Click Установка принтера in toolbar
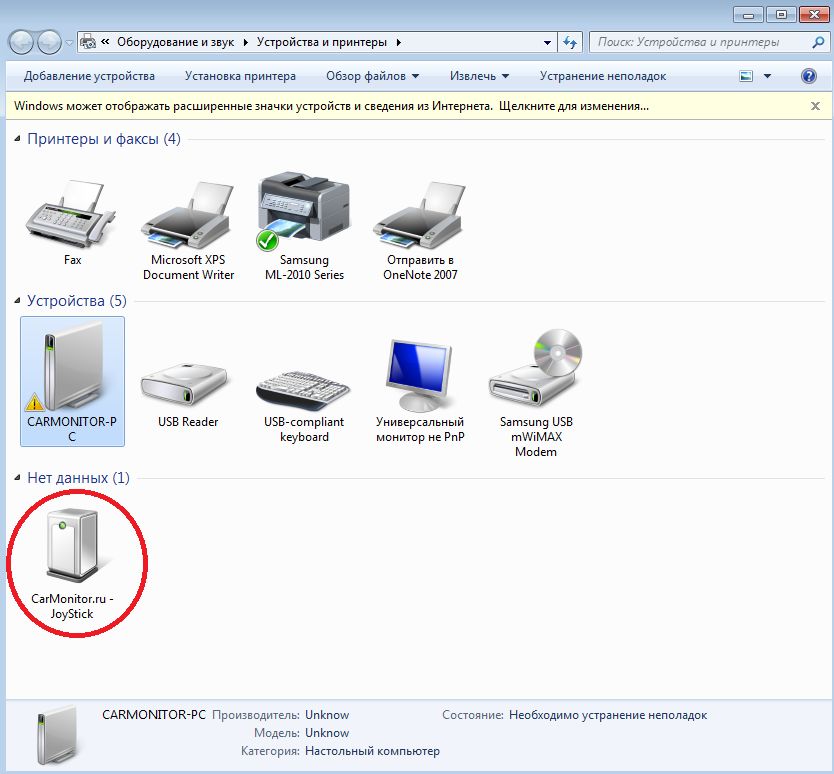 pyautogui.click(x=240, y=76)
